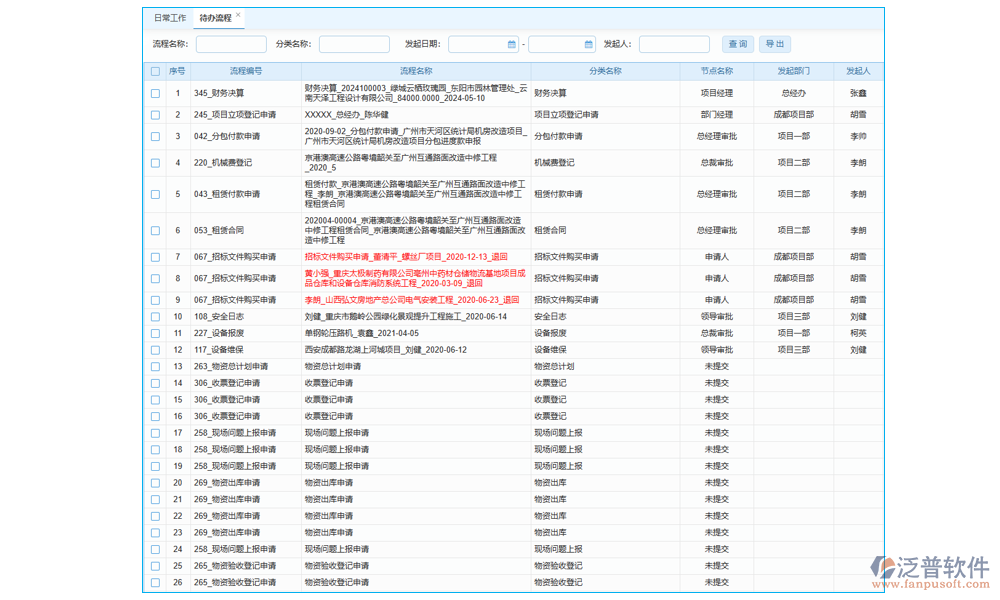Sort by the 流程编号 column header
Viewport: 1000px width, 600px height.
point(246,71)
